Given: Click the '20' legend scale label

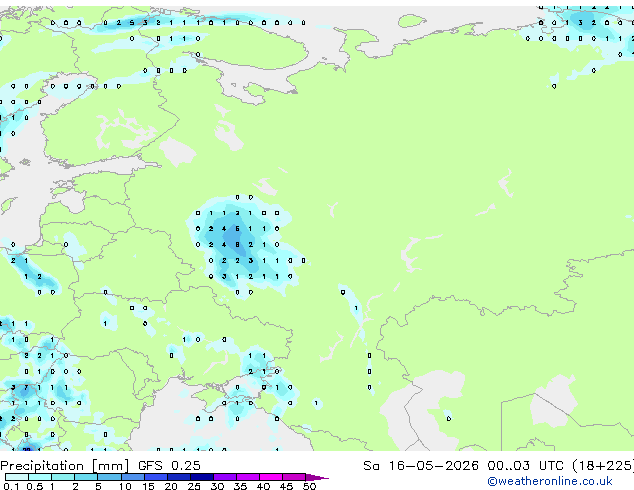Looking at the screenshot, I should pos(171,486).
